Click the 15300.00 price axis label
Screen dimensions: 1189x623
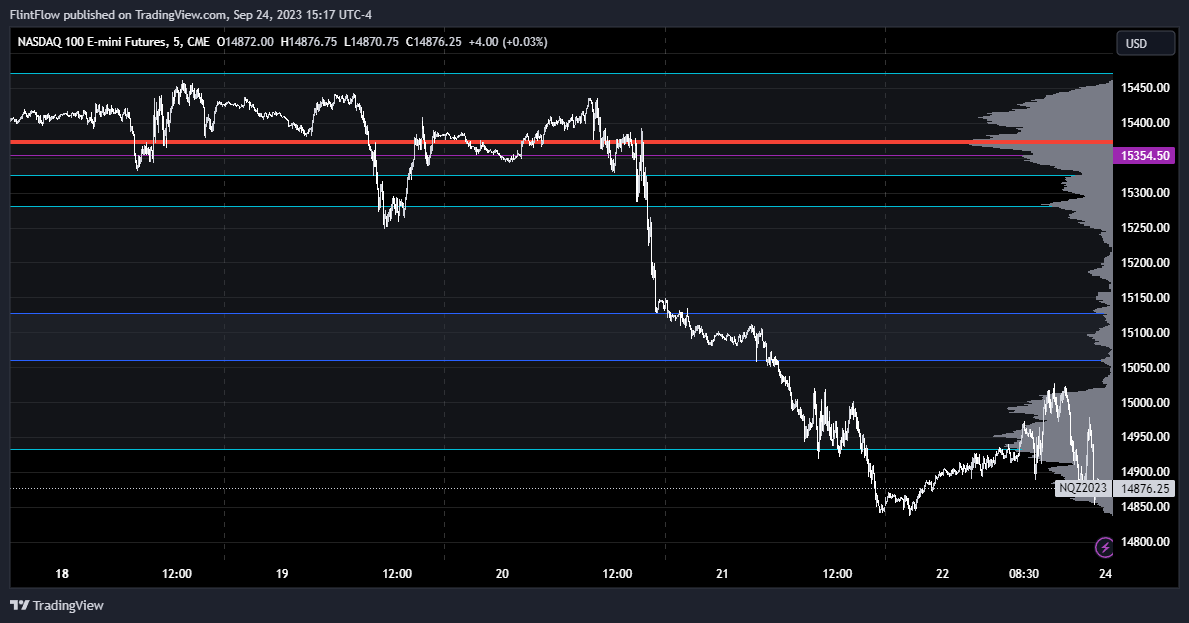pyautogui.click(x=1145, y=193)
